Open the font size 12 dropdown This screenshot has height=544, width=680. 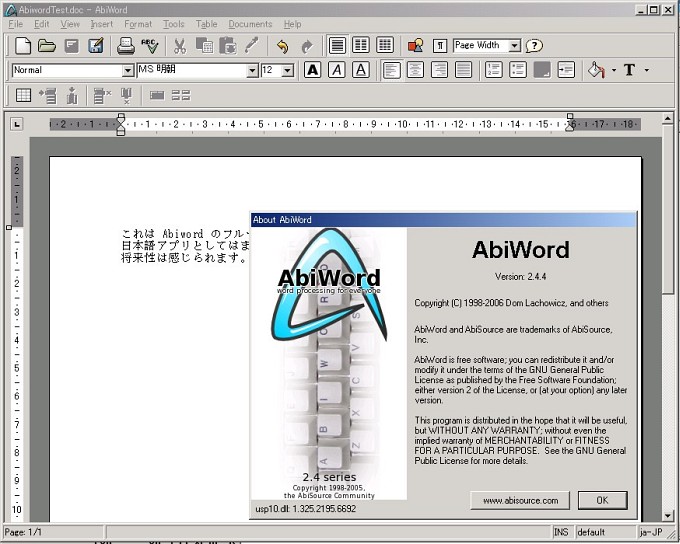tap(288, 70)
